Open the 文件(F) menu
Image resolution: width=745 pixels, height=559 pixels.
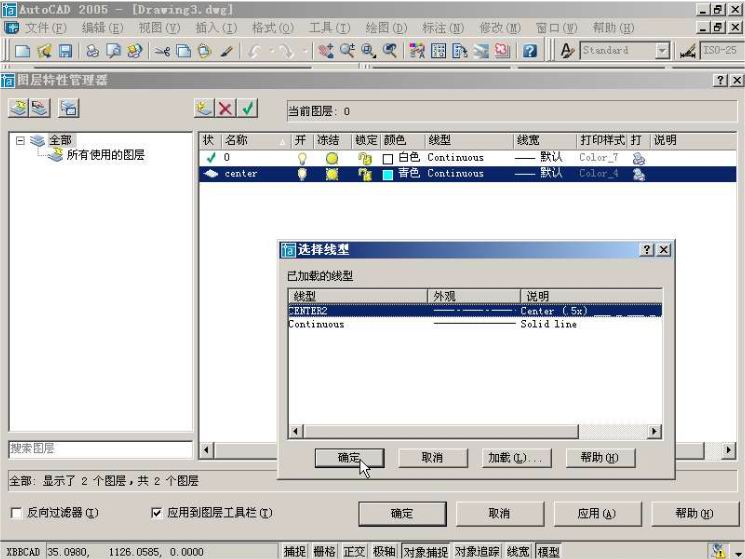pos(45,28)
